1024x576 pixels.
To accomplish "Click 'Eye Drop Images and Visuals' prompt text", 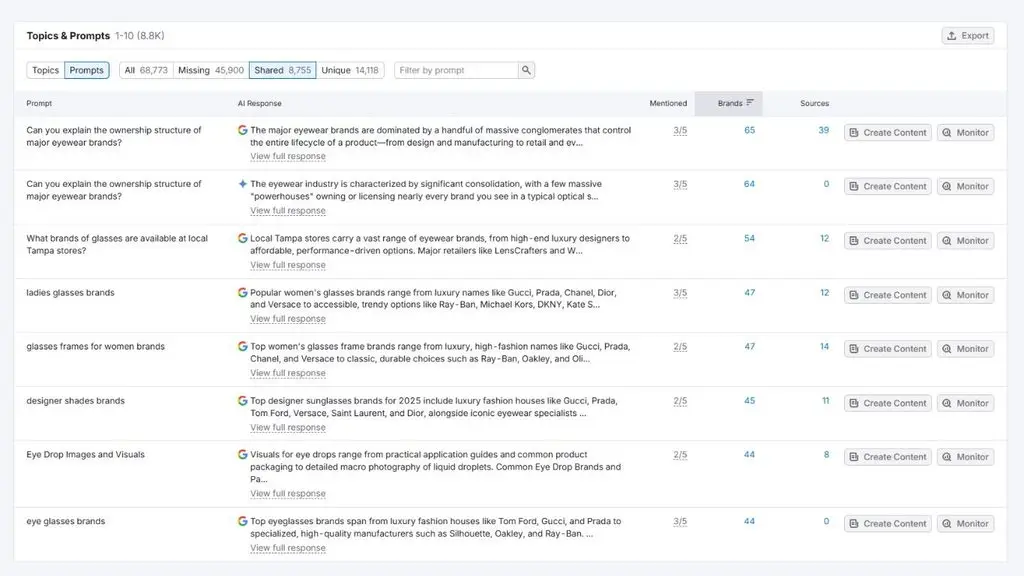I will coord(85,455).
